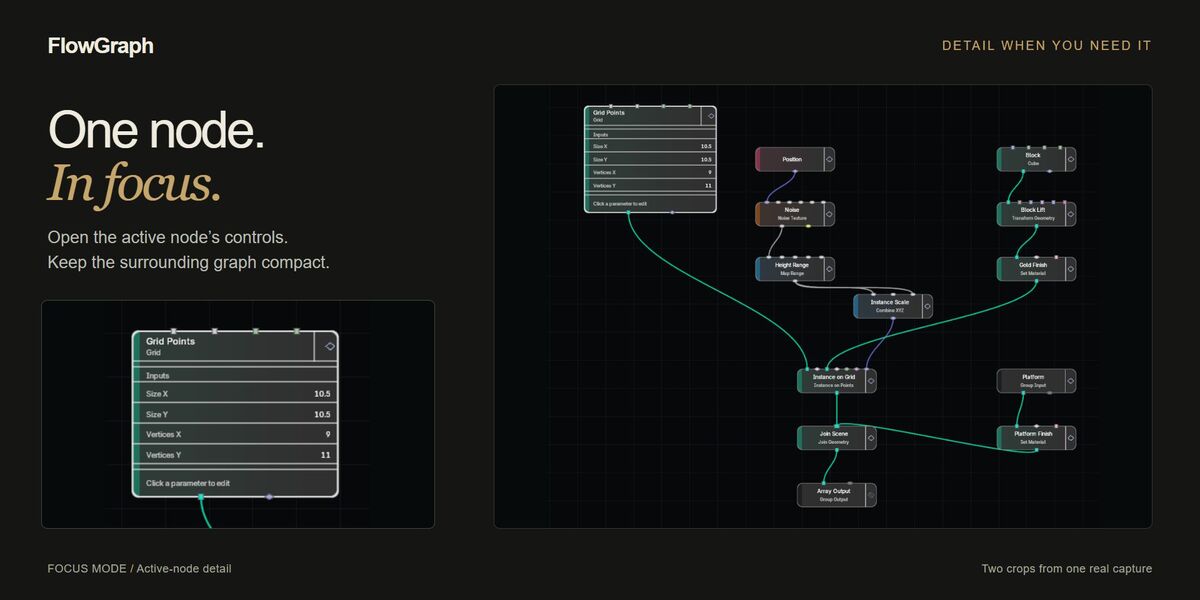Expand the Platform Finish node with its diamond icon
This screenshot has width=1200, height=600.
pos(1069,438)
